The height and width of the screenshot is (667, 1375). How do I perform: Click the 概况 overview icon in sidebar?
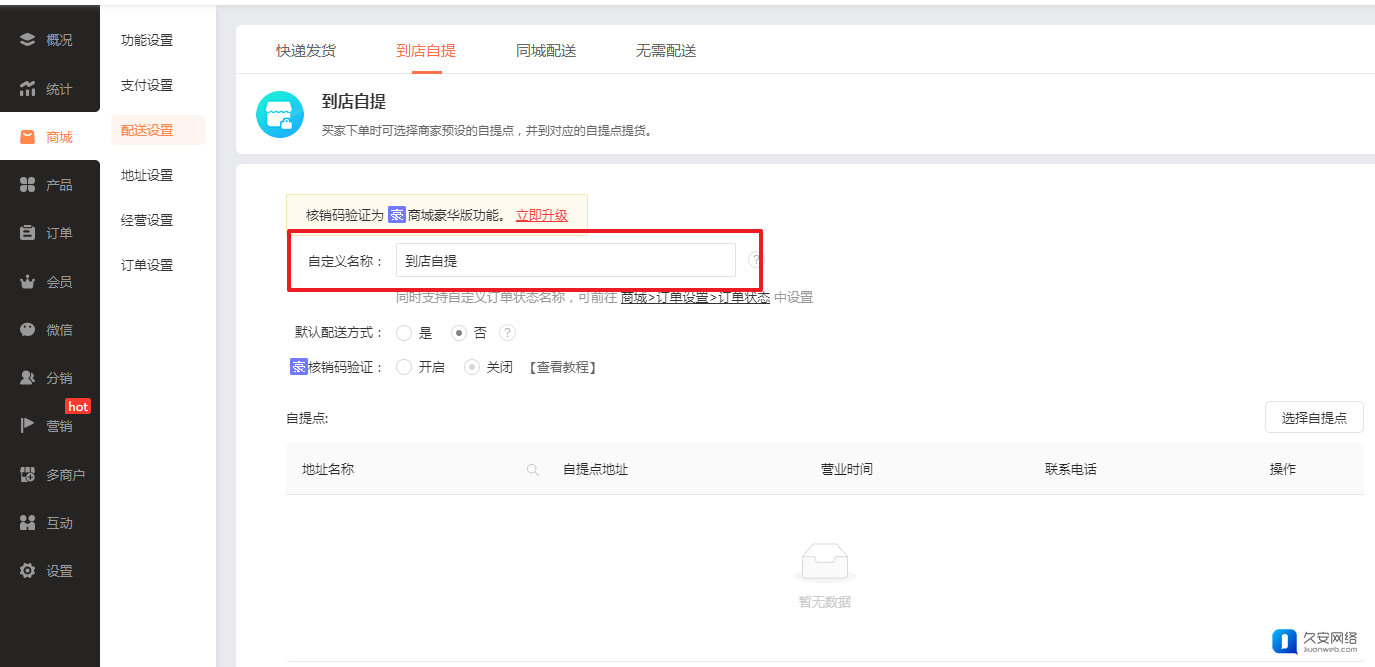pos(28,40)
